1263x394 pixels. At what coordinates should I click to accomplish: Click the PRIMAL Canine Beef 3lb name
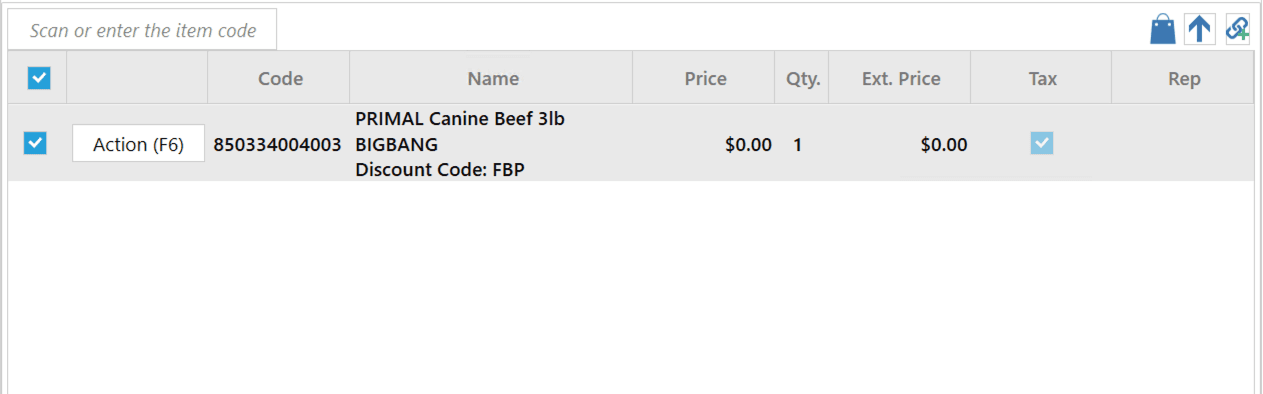tap(460, 119)
